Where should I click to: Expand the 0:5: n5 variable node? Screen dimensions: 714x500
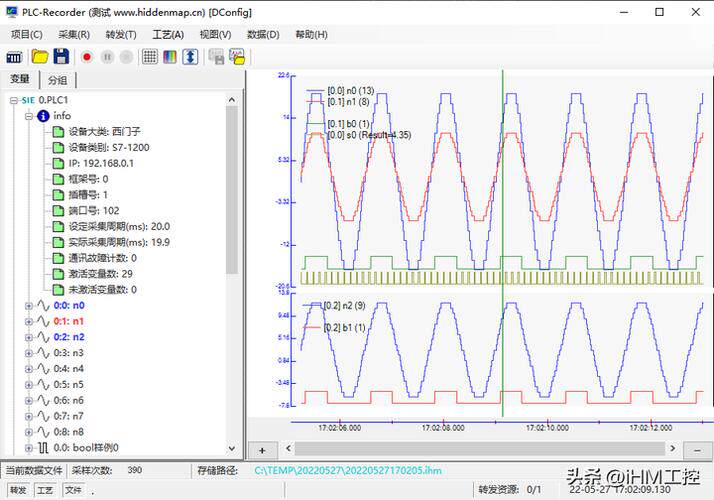(29, 385)
